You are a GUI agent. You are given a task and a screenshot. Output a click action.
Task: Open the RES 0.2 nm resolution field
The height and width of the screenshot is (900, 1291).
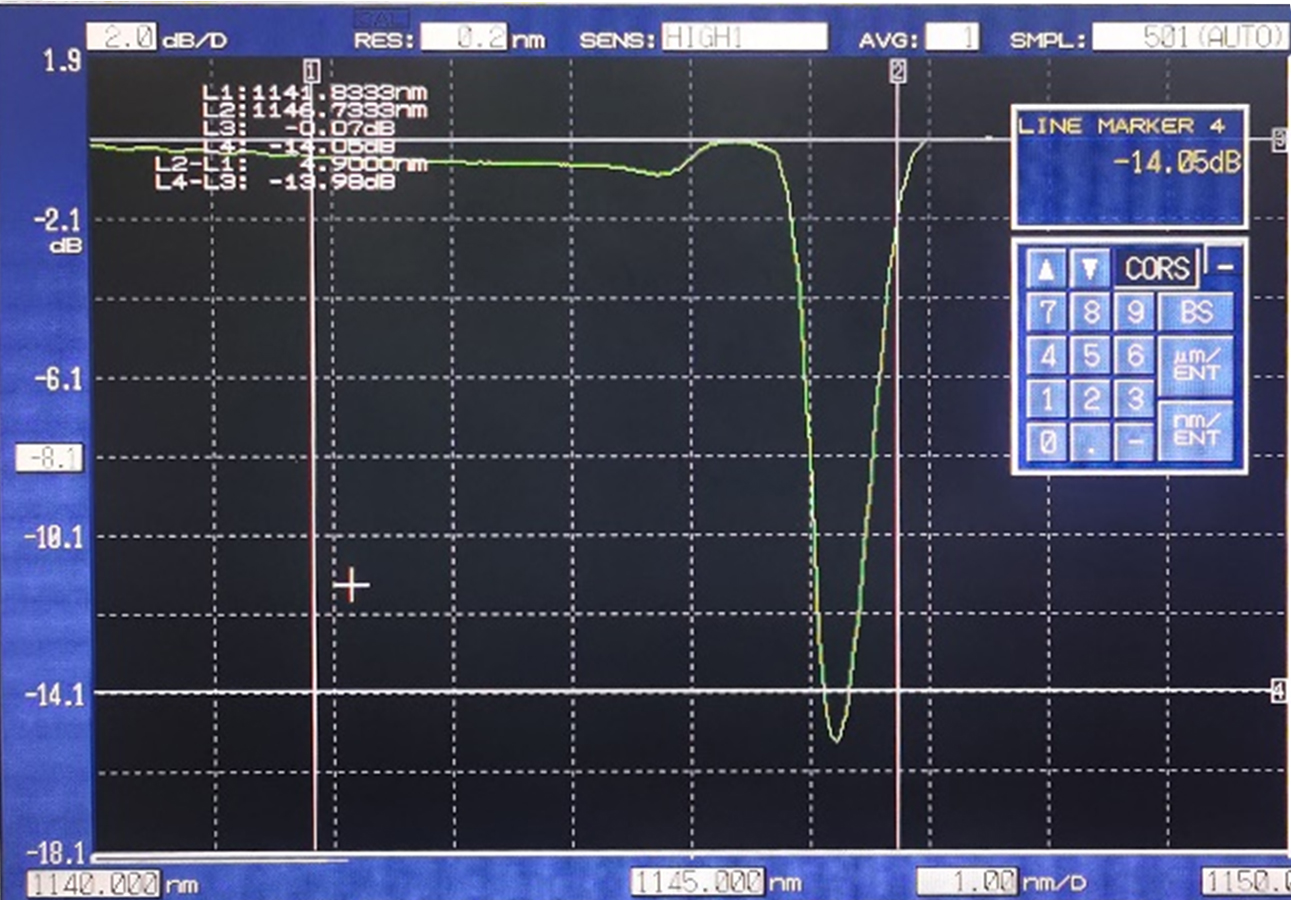click(464, 39)
